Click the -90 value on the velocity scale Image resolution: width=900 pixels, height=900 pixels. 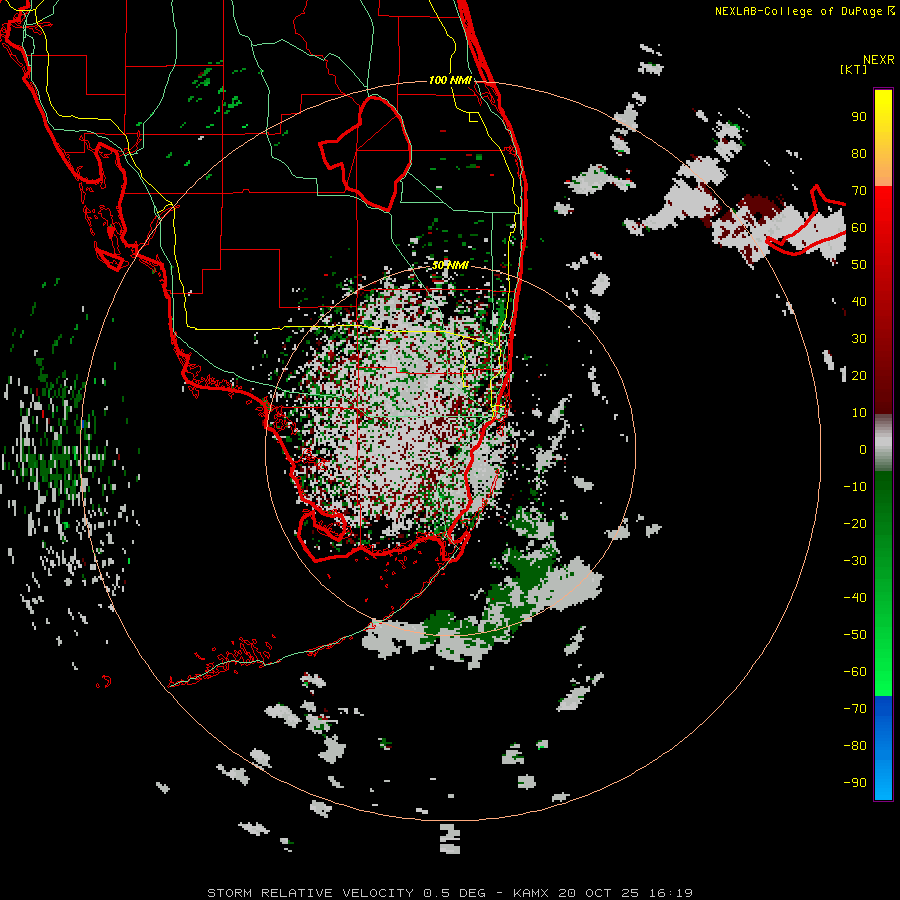[855, 783]
